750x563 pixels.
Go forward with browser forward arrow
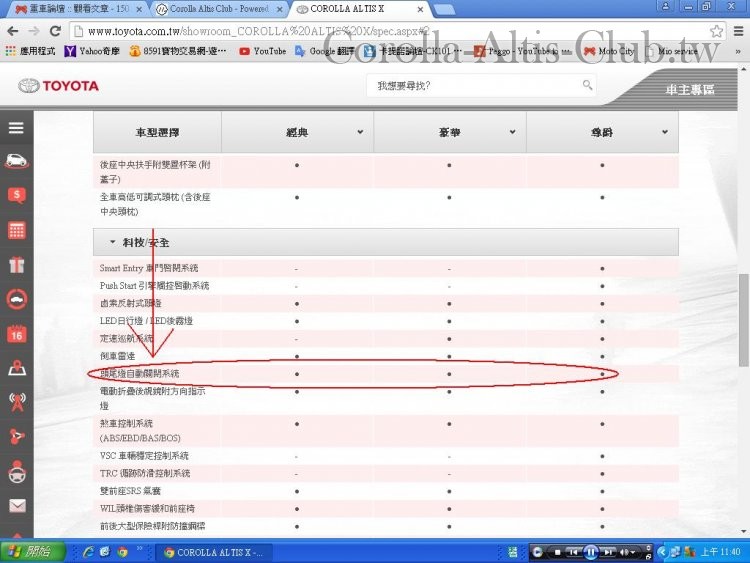(x=34, y=31)
